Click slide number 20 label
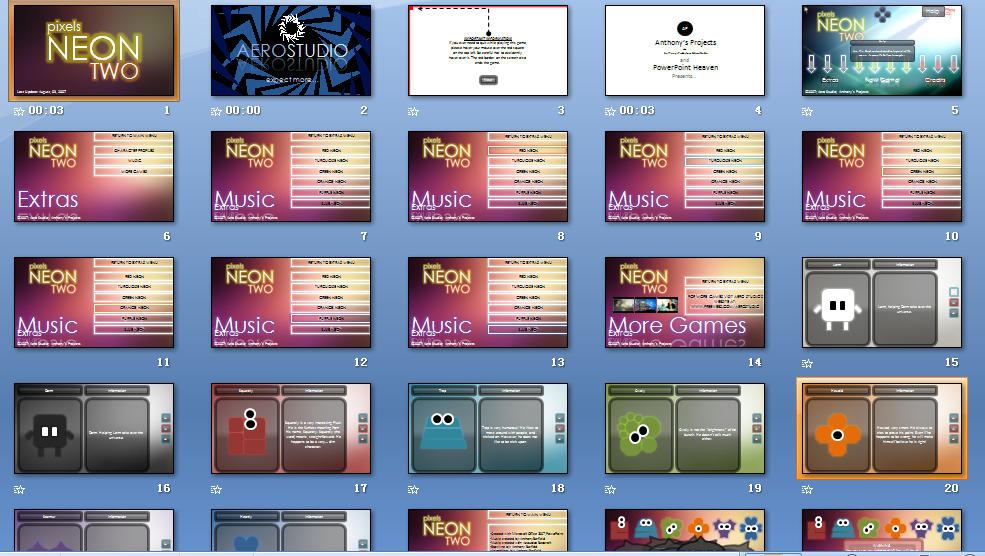This screenshot has height=556, width=985. [951, 489]
